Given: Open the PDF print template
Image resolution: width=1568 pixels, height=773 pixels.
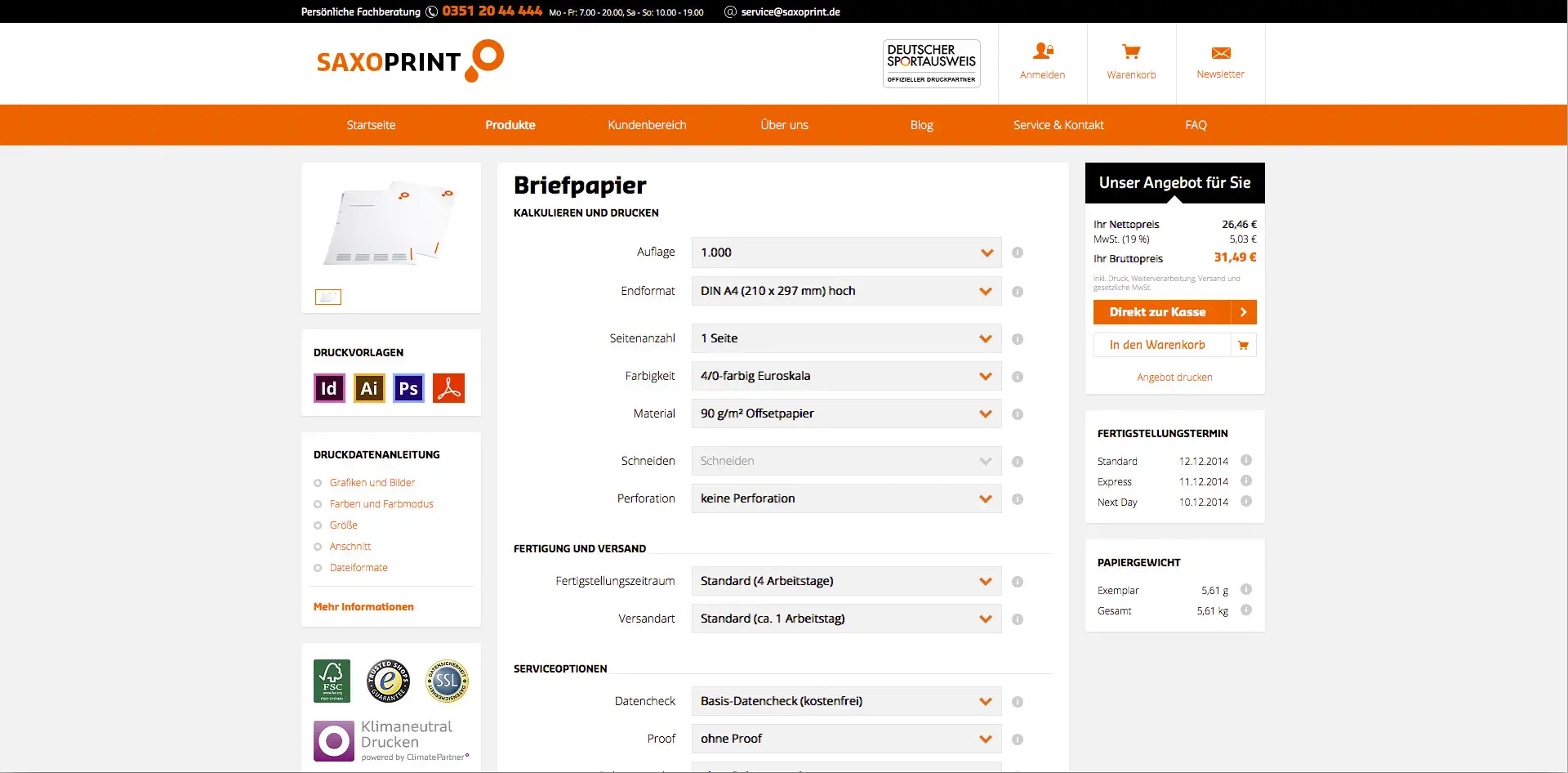Looking at the screenshot, I should (448, 388).
